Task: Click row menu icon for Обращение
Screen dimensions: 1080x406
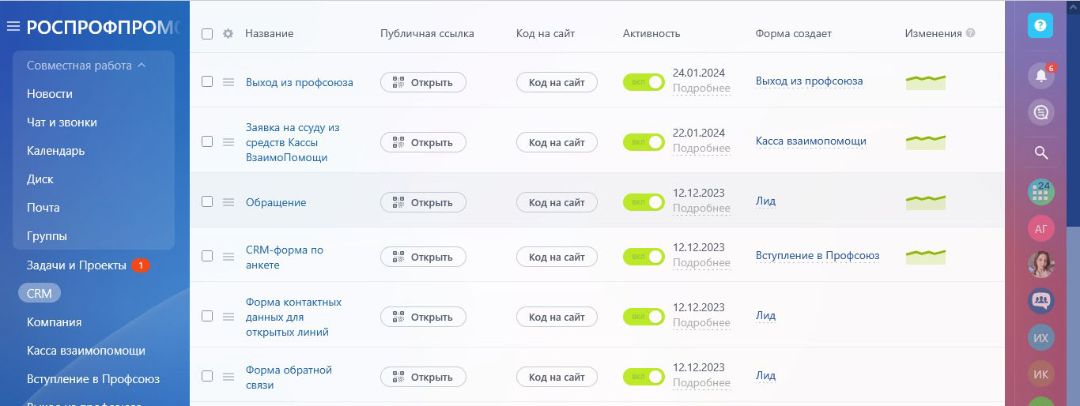Action: [228, 202]
